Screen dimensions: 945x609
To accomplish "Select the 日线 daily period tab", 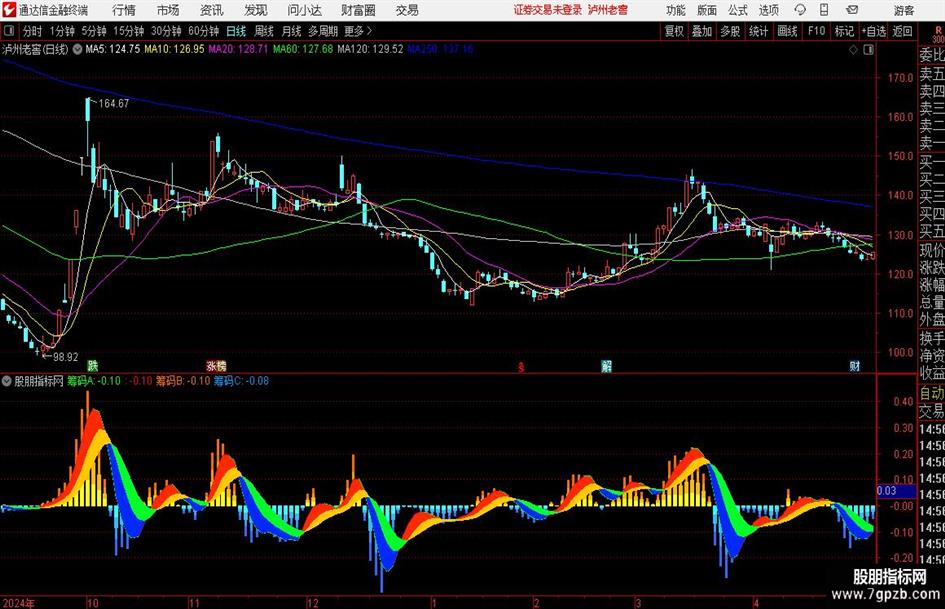I will tap(236, 31).
